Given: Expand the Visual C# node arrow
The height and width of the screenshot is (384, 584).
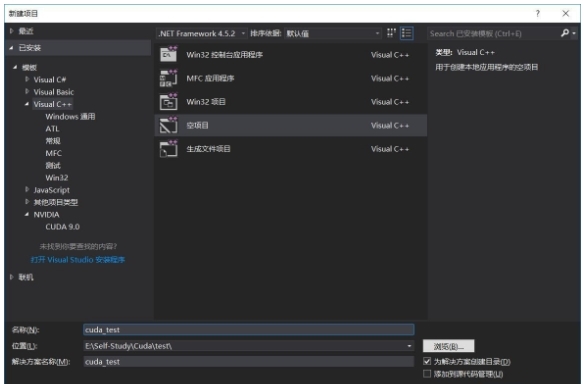Looking at the screenshot, I should tap(27, 79).
